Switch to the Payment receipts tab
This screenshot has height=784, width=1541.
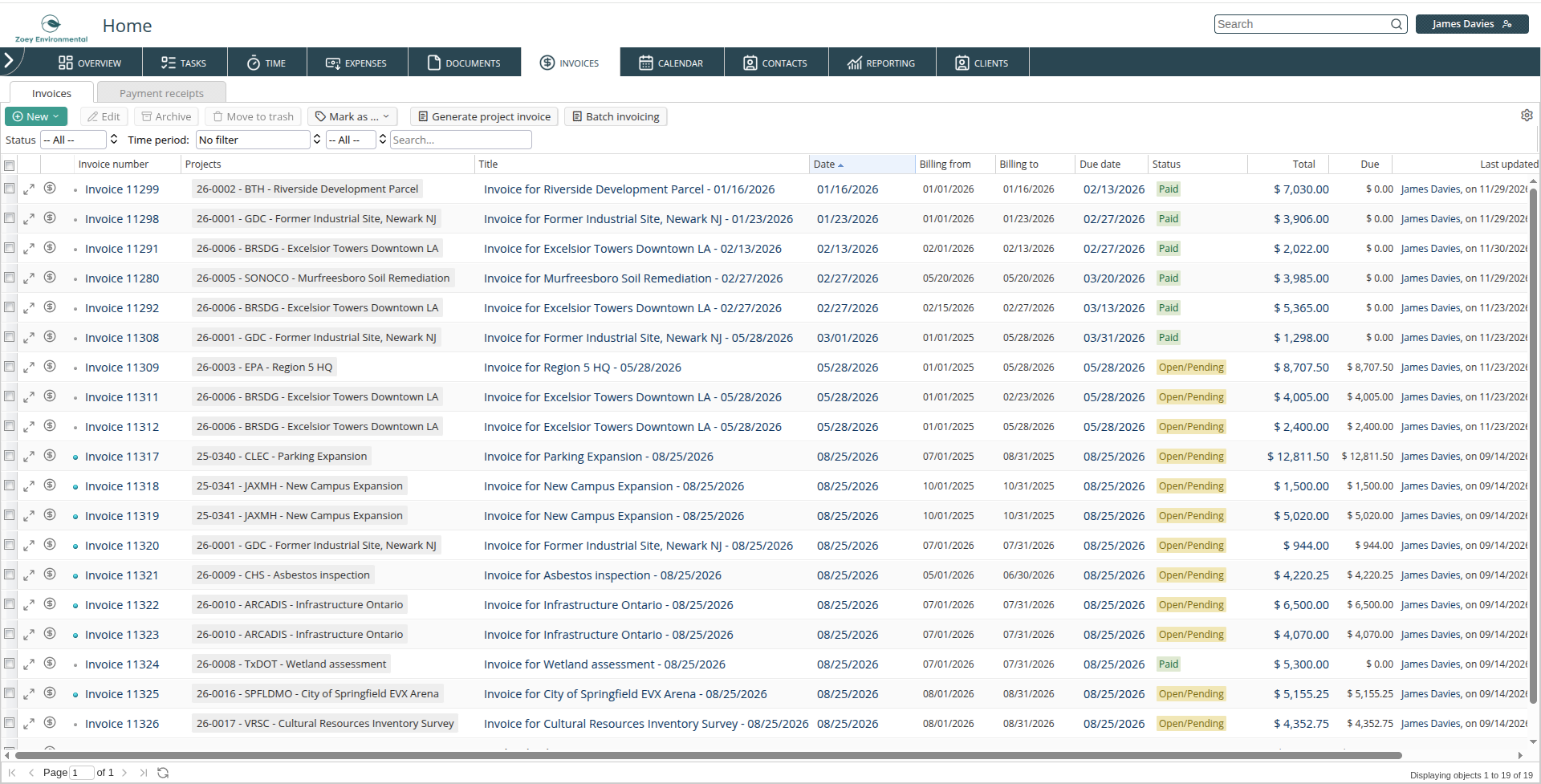(x=161, y=93)
